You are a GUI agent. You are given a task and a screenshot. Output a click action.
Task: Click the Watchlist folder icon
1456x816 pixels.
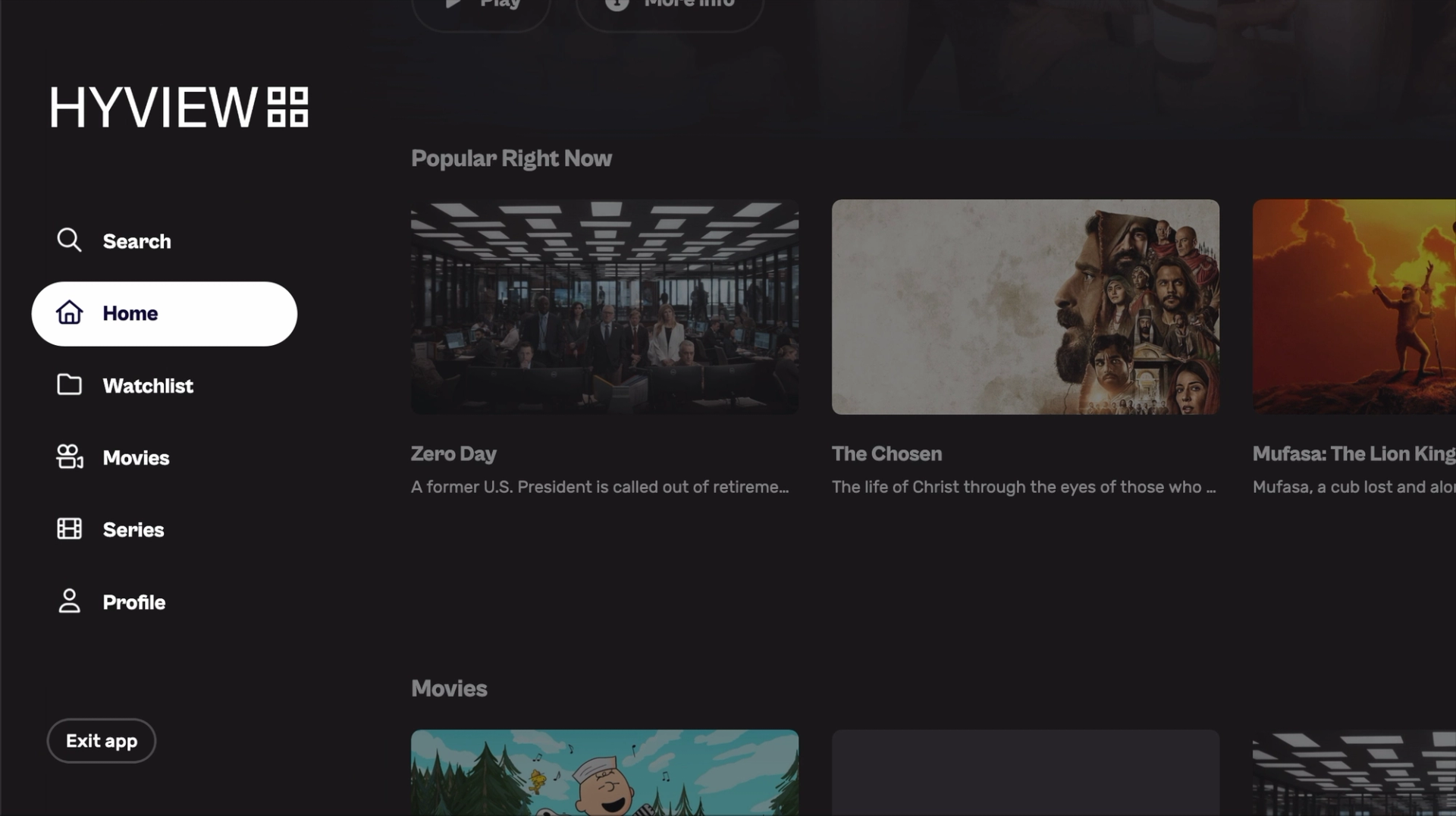69,384
